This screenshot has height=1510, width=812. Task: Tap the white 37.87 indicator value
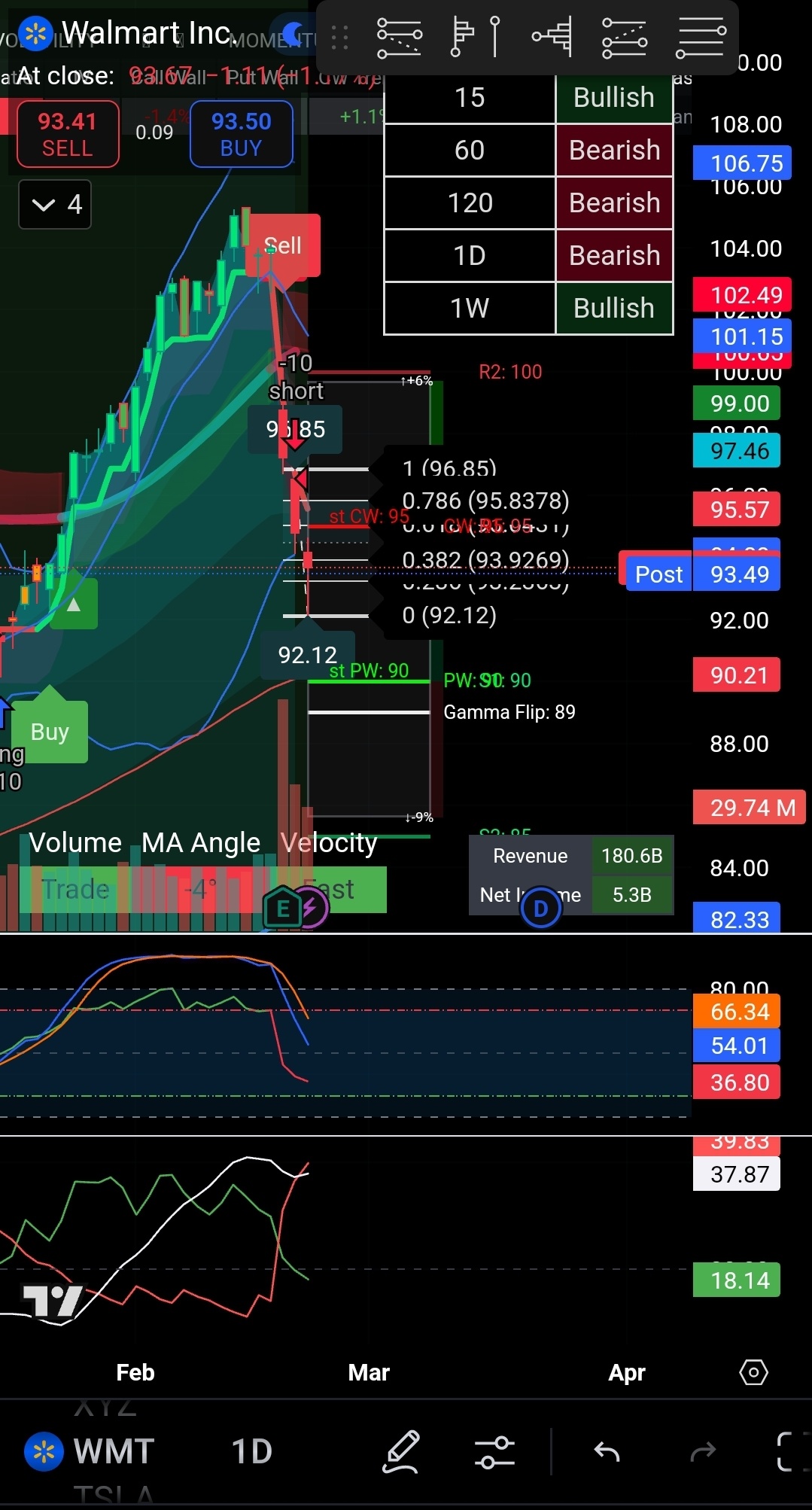point(736,1174)
